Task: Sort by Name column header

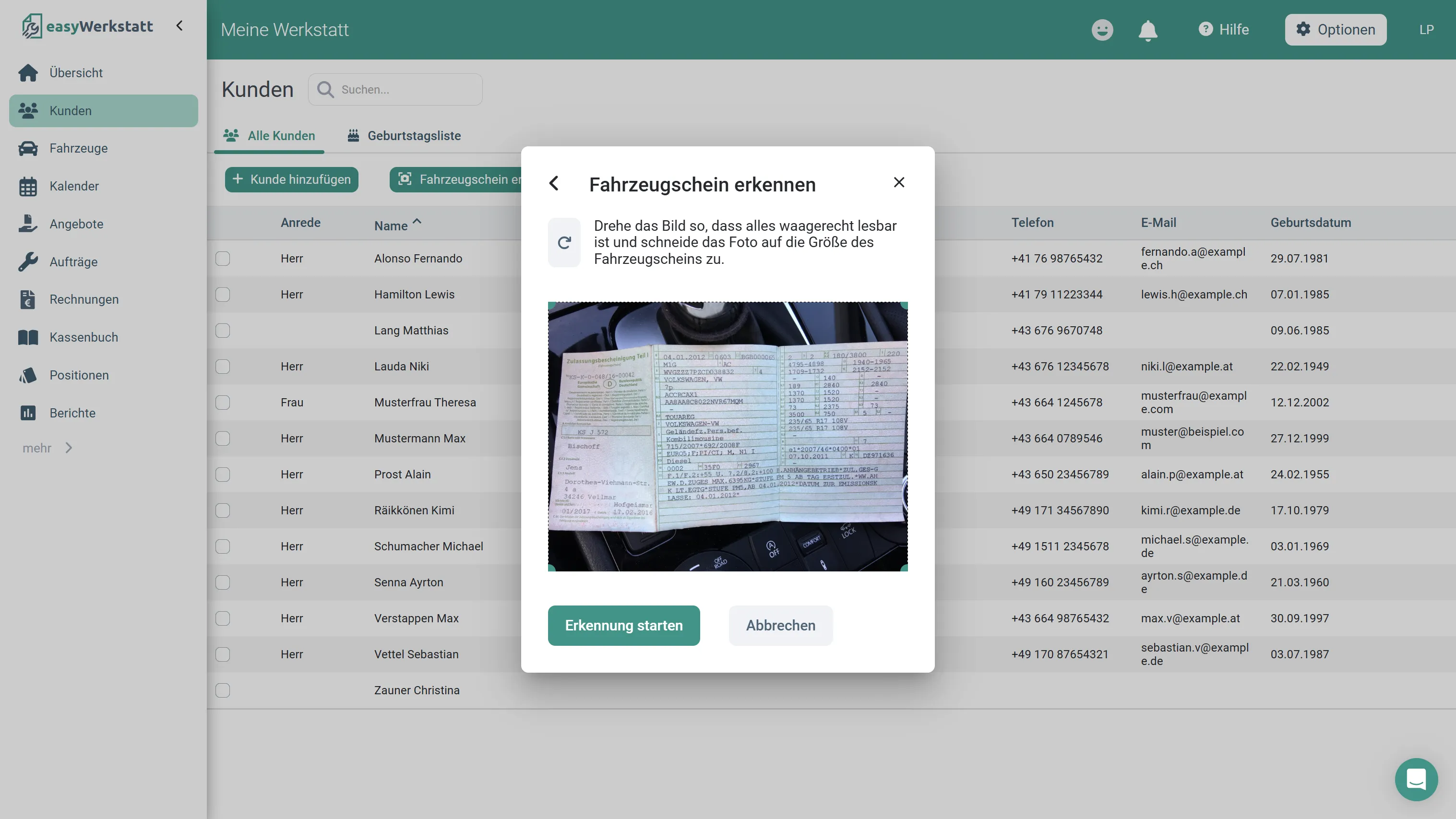Action: pos(398,225)
